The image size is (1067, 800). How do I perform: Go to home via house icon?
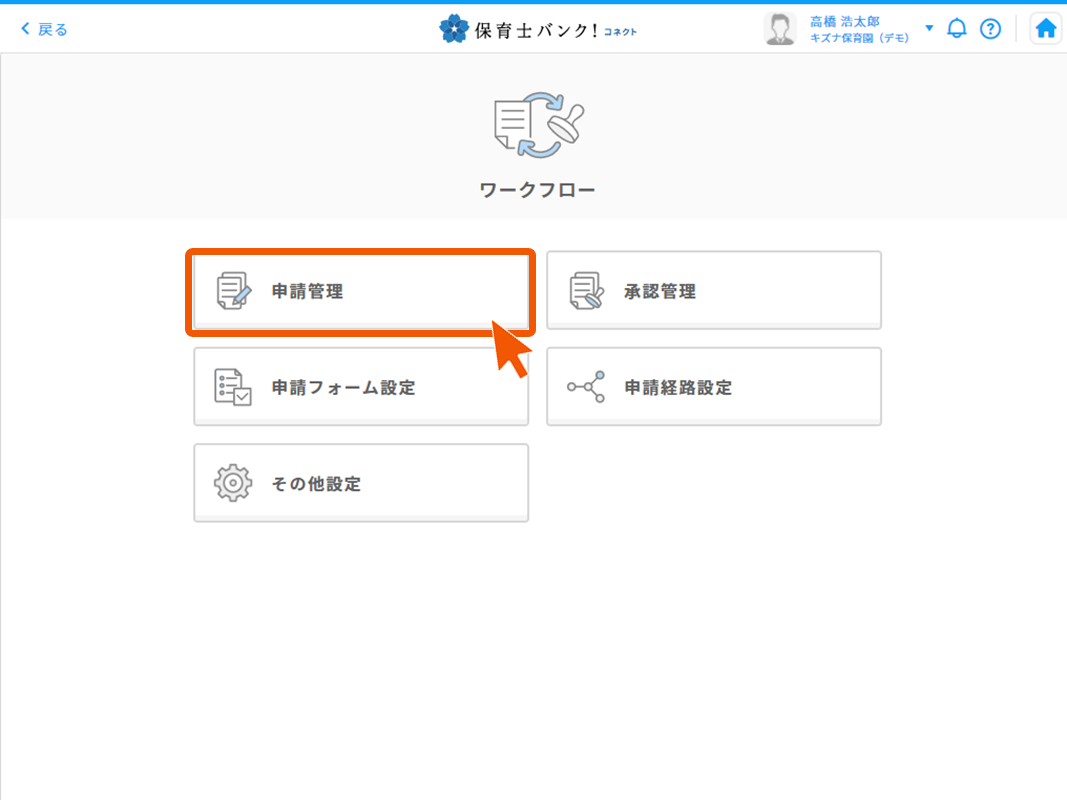[x=1045, y=29]
